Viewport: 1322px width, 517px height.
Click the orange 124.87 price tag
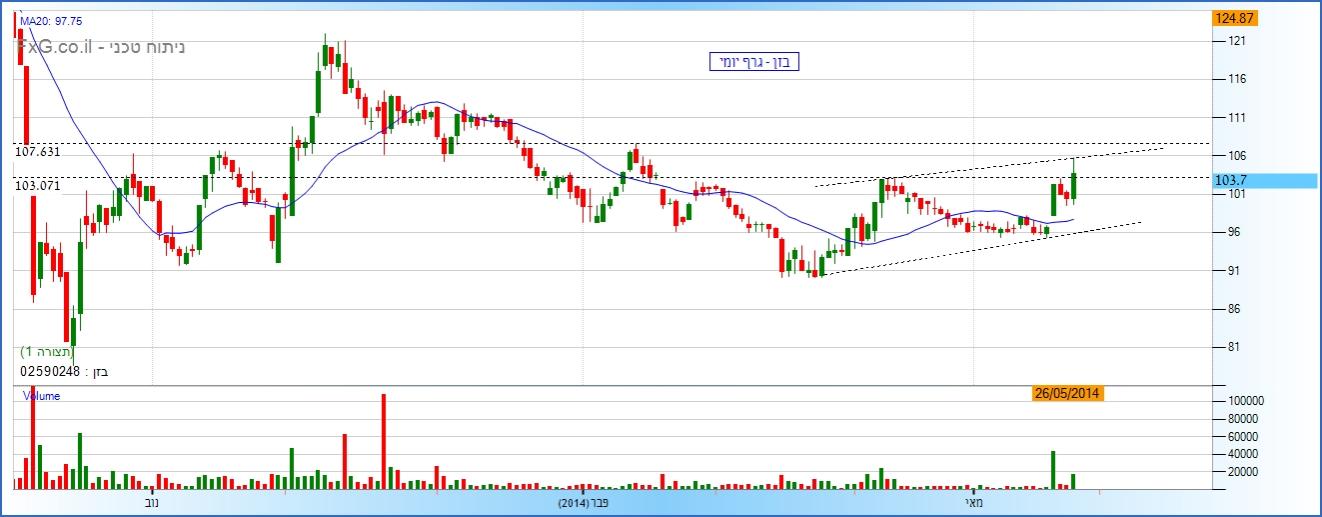coord(1233,18)
